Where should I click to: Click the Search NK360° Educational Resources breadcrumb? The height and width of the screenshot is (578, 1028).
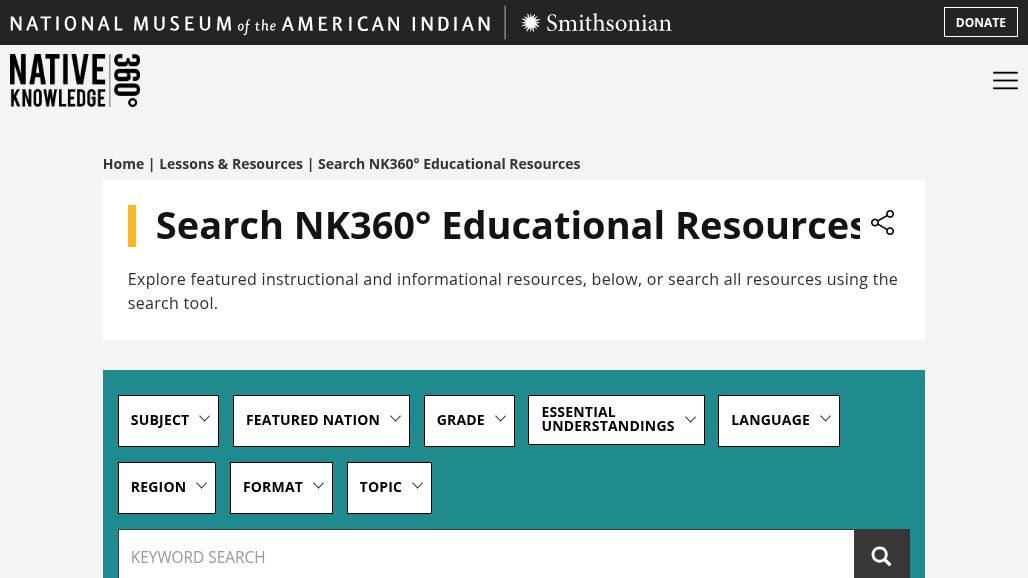448,164
